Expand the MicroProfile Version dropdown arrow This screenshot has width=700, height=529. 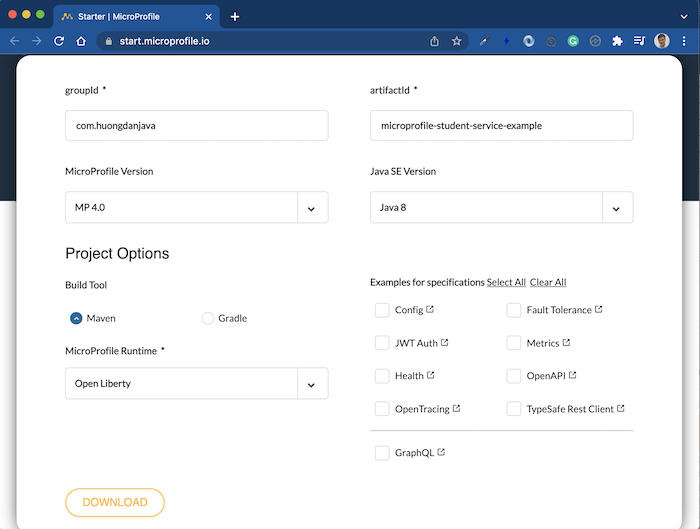312,208
